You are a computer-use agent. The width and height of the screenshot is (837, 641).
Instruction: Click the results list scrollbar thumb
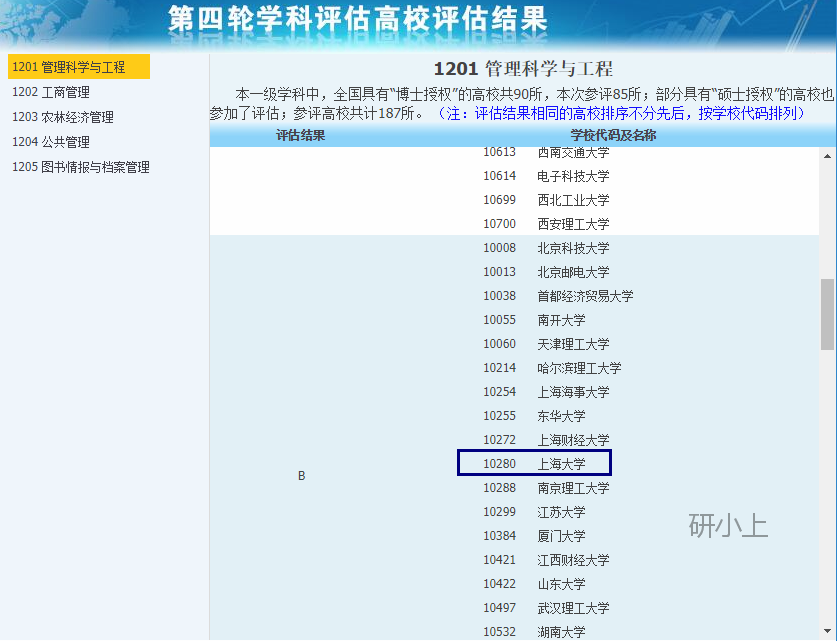pyautogui.click(x=827, y=314)
